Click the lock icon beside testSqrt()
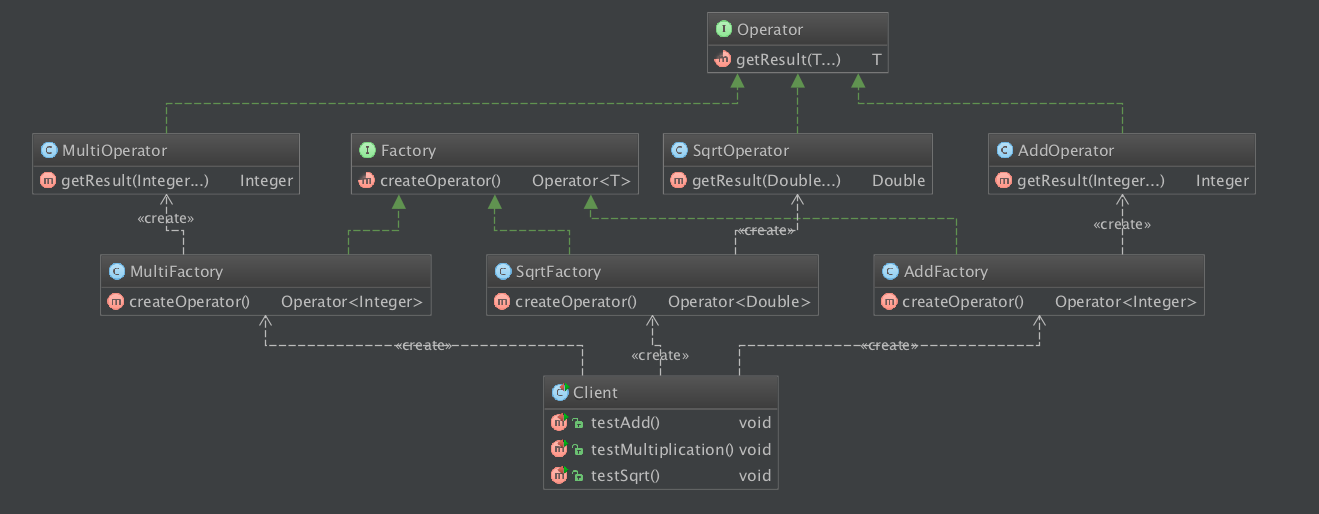The width and height of the screenshot is (1319, 514). 578,477
